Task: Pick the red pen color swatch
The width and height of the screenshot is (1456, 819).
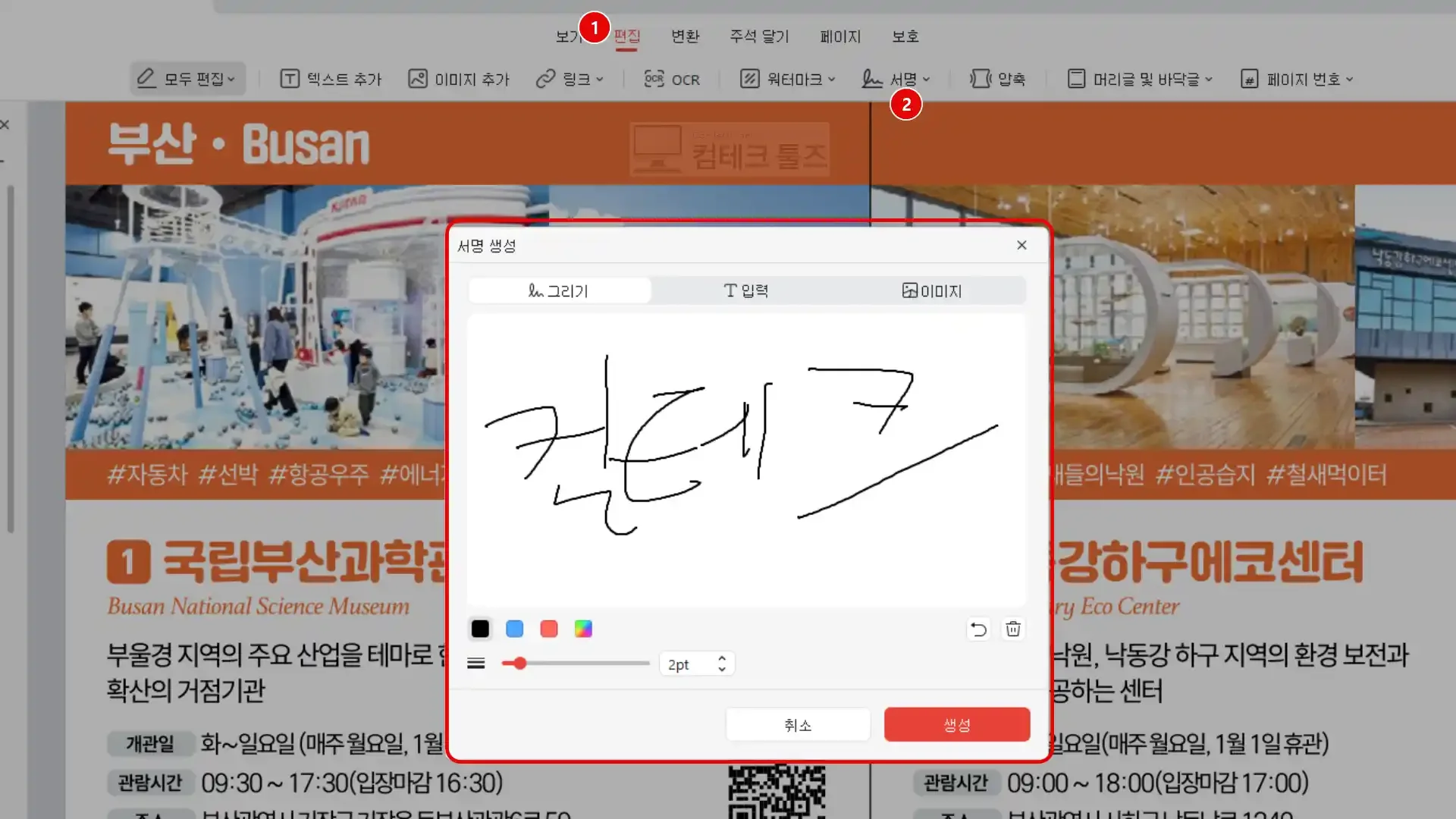Action: [549, 629]
